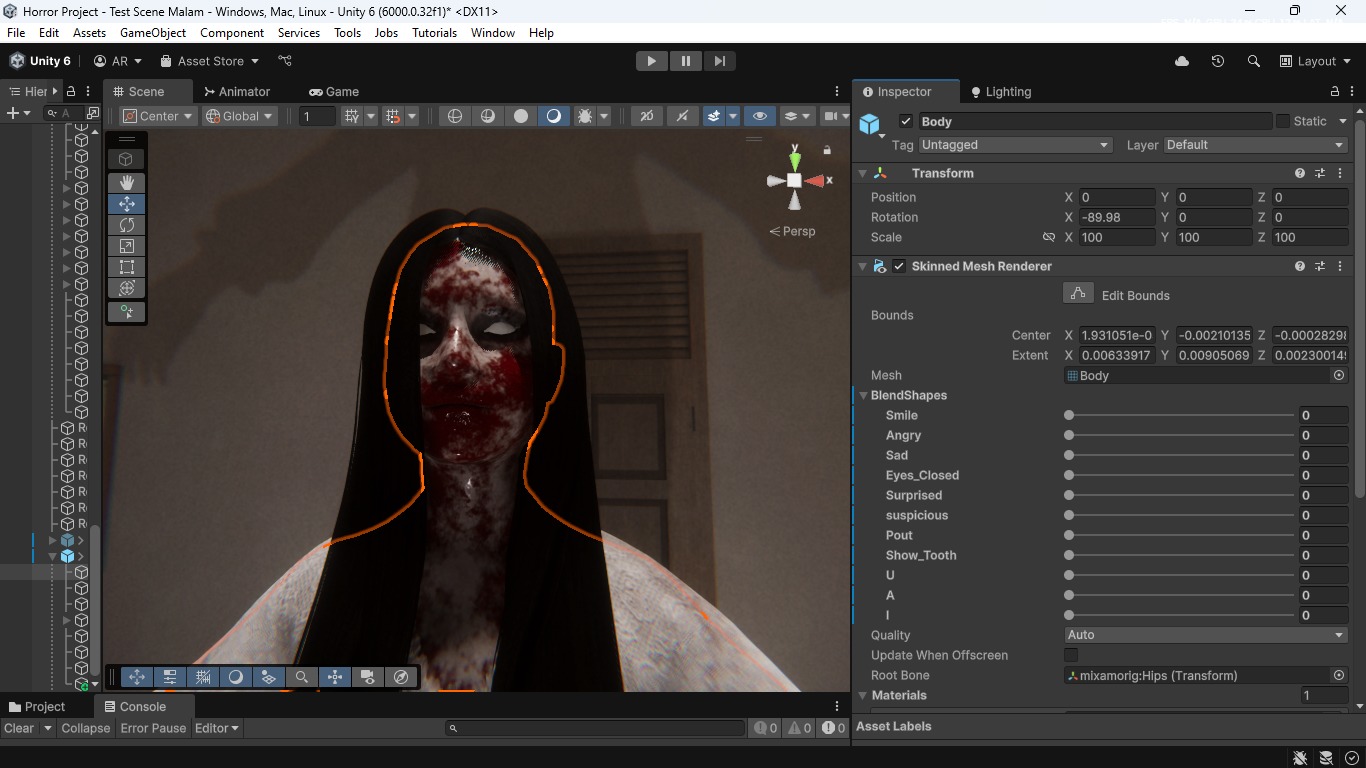Select the Scale tool
Screen dimensions: 1366x768
coord(126,246)
